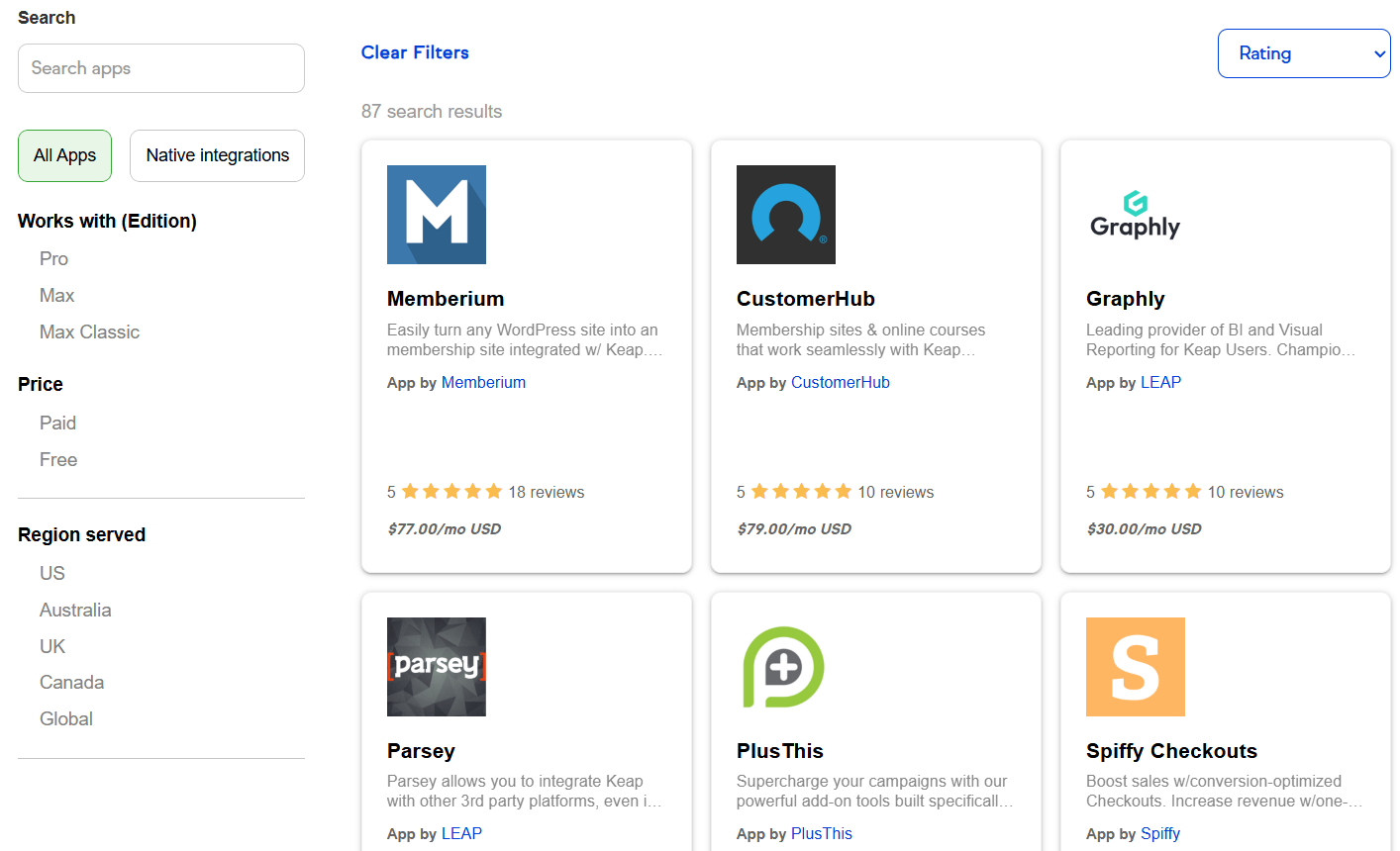Image resolution: width=1400 pixels, height=851 pixels.
Task: Focus the Search apps field
Action: coord(161,68)
